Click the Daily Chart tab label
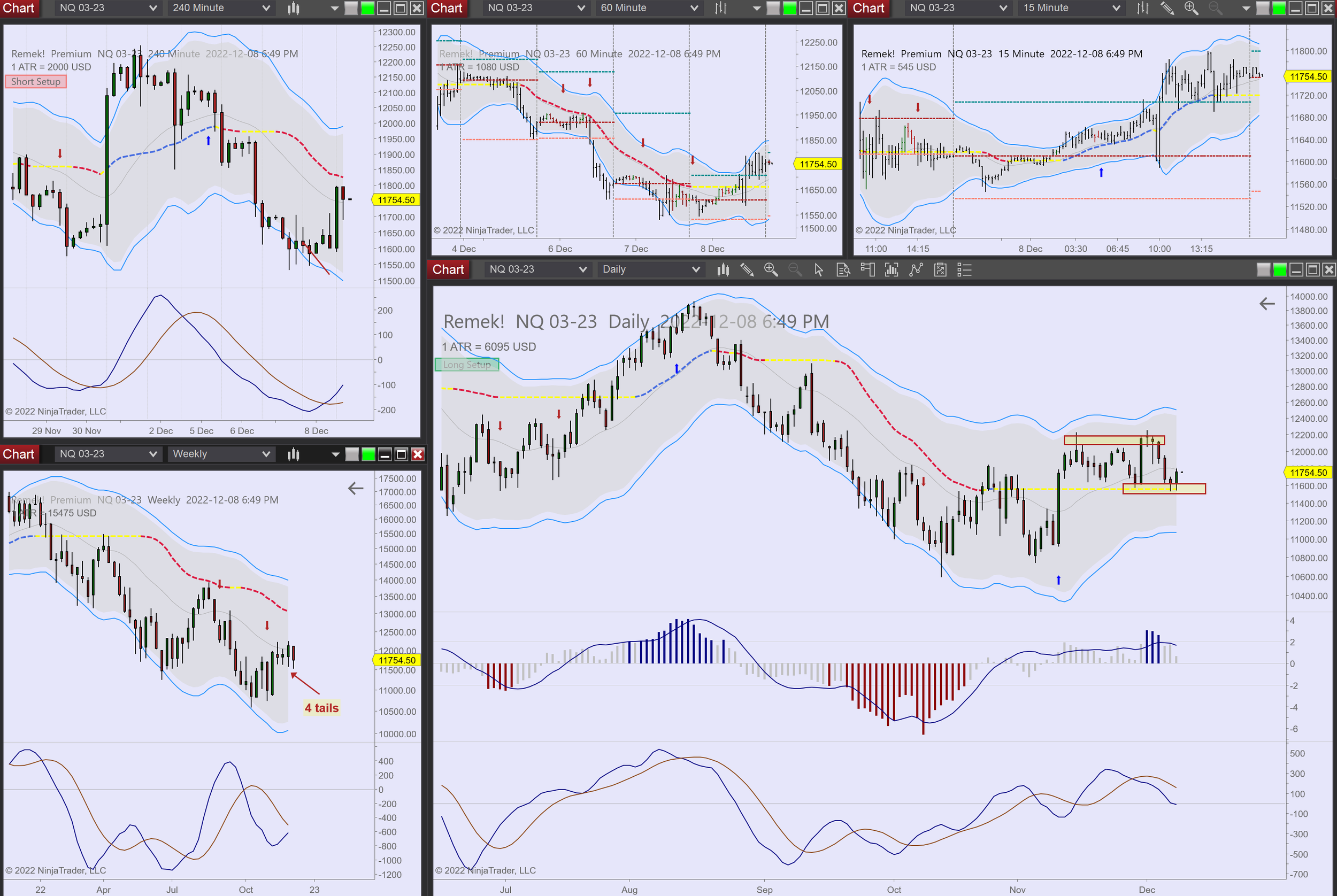 (448, 269)
